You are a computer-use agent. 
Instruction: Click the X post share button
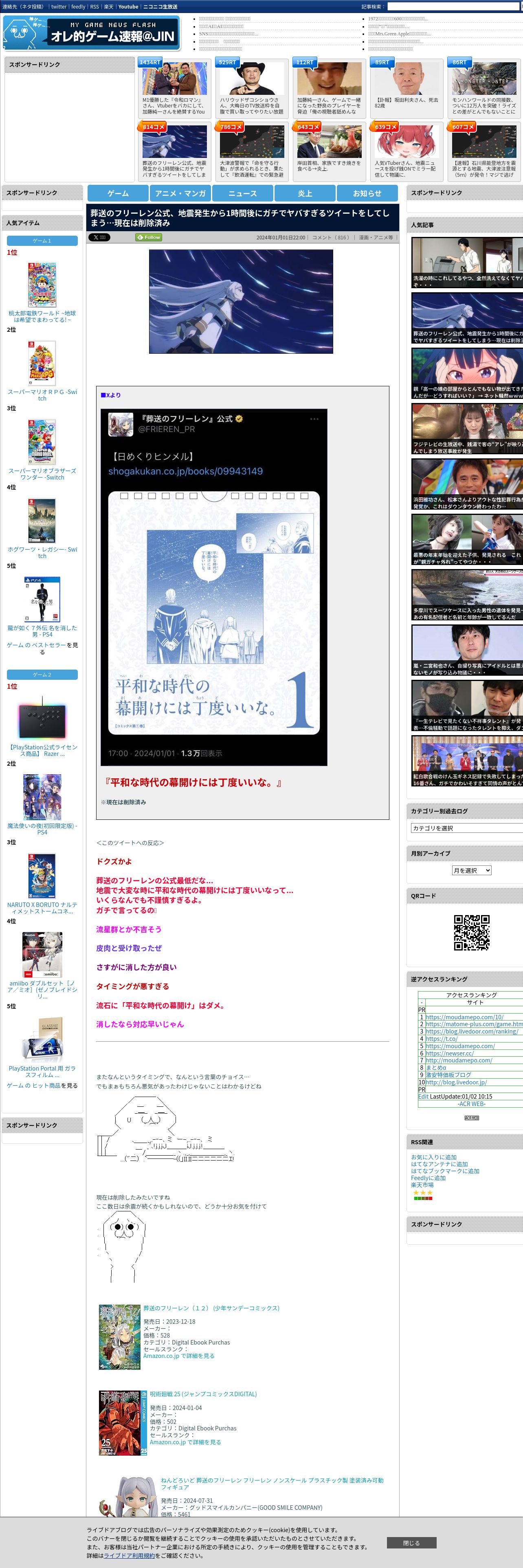pos(99,237)
